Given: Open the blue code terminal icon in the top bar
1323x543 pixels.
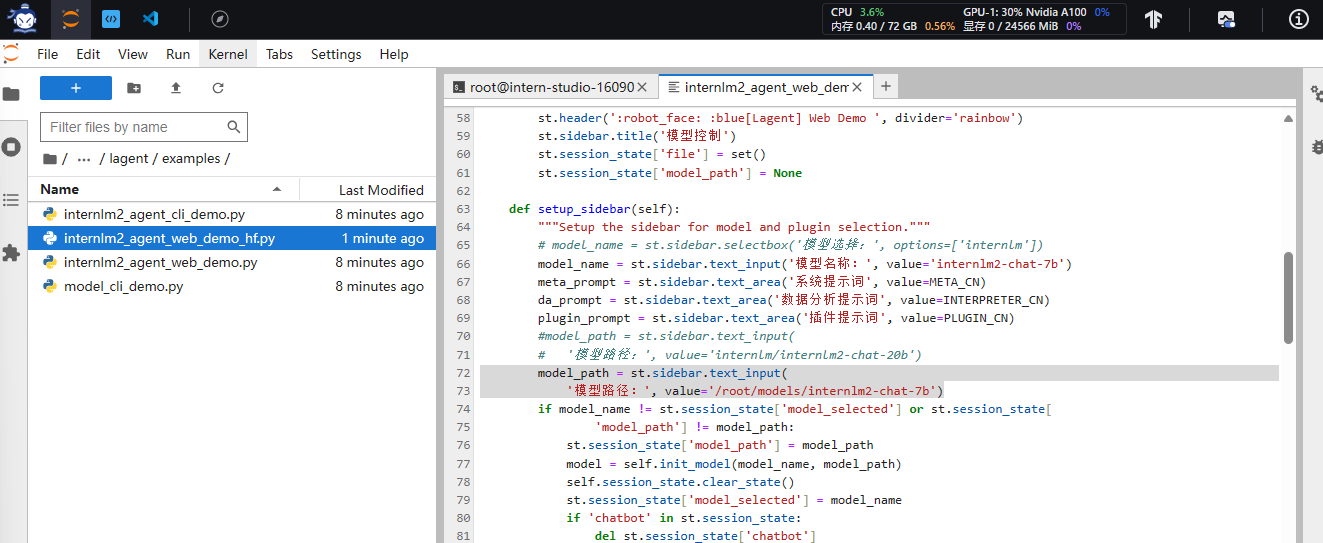Looking at the screenshot, I should point(111,19).
